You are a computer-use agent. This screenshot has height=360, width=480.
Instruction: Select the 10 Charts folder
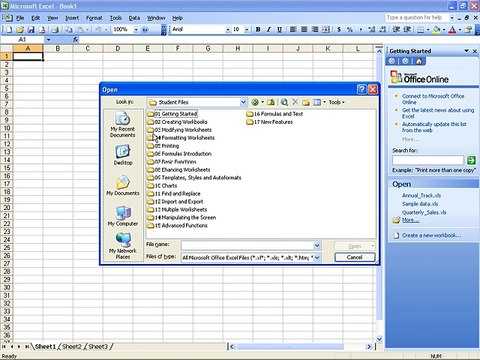(162, 186)
